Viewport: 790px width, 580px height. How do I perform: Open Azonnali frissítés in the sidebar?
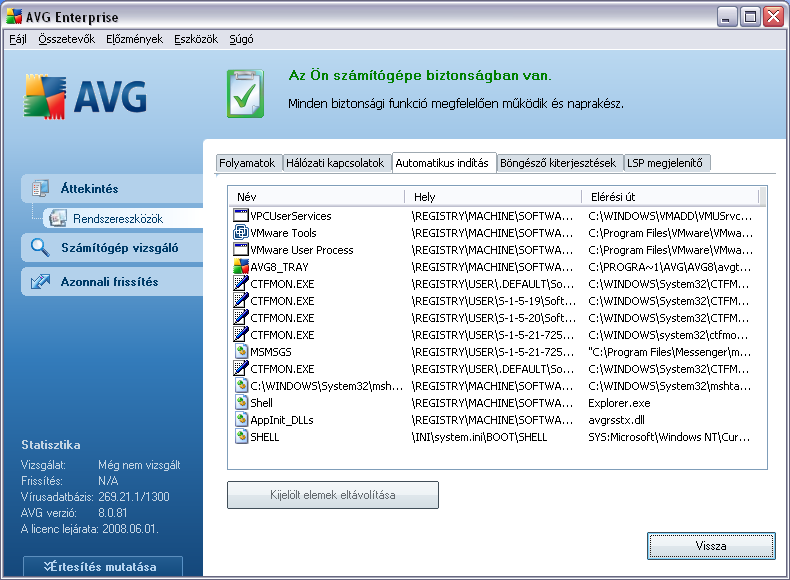[112, 282]
